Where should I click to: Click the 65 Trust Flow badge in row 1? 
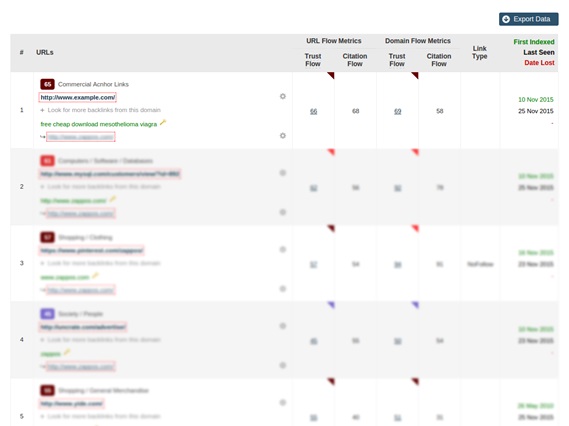[x=47, y=84]
